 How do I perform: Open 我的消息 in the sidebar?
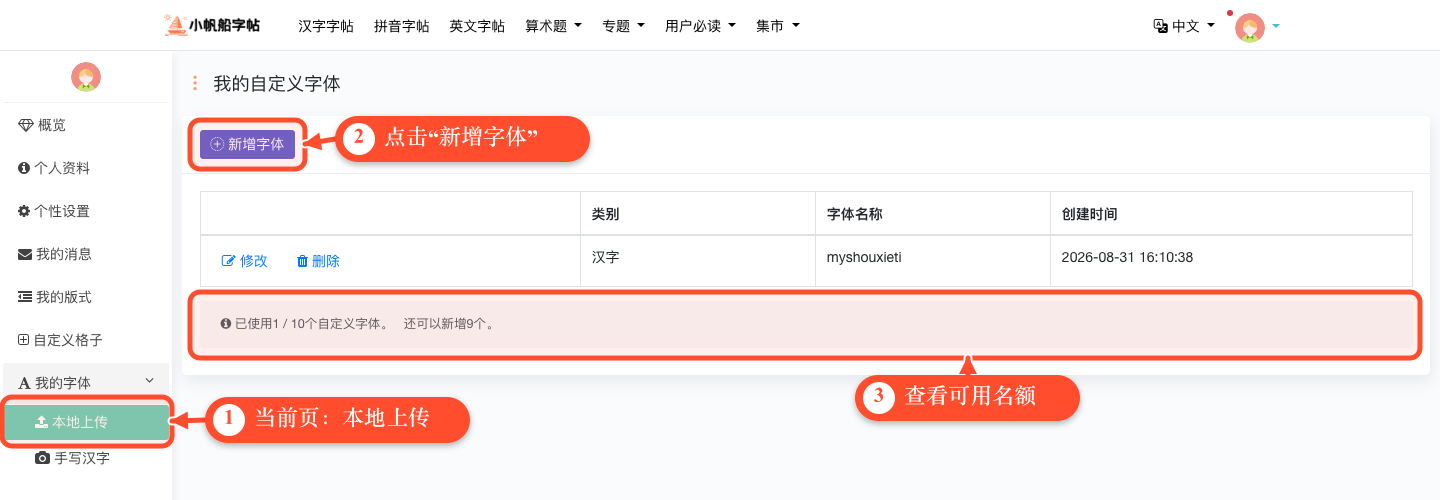[86, 254]
